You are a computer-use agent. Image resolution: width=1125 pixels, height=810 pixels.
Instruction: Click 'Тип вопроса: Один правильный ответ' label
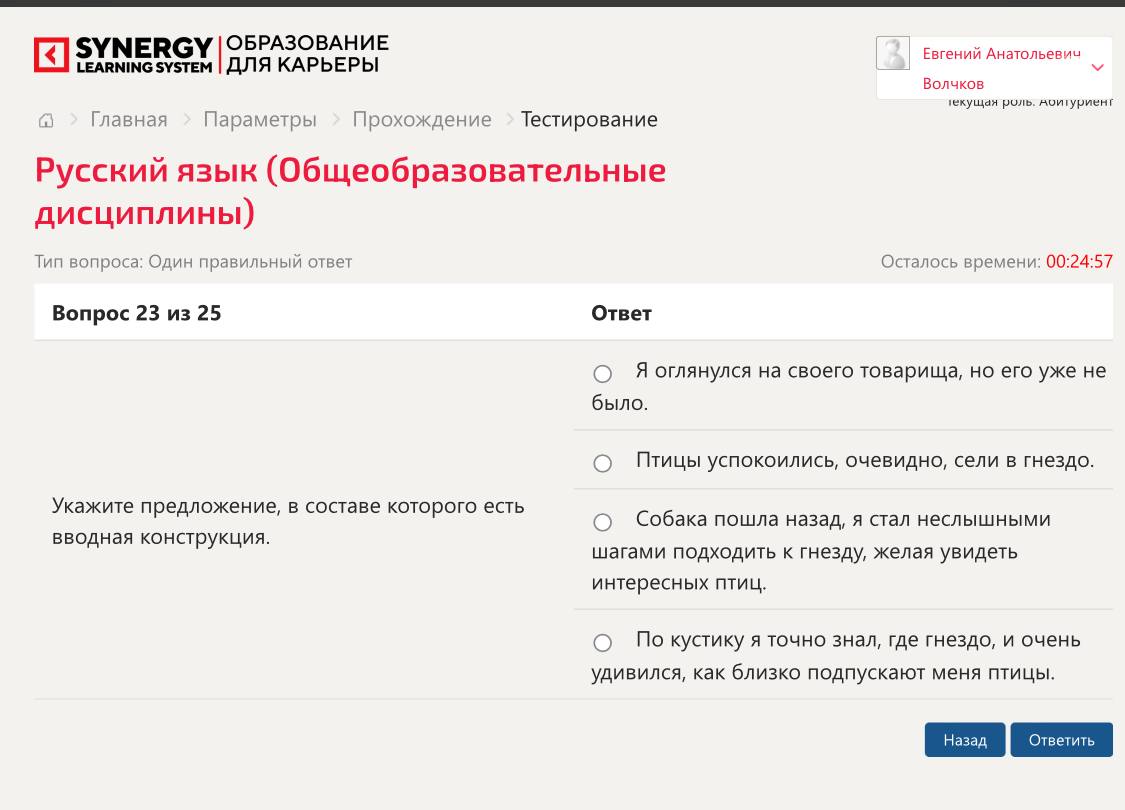(193, 262)
